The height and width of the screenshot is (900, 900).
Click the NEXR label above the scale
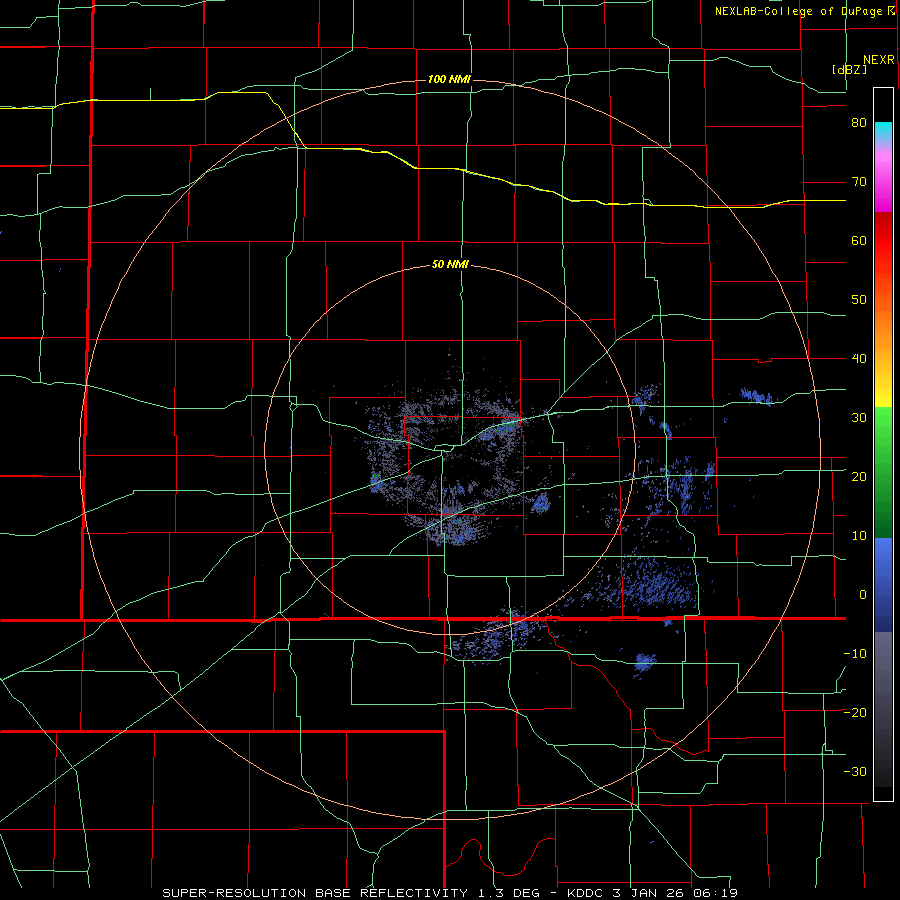pos(879,60)
